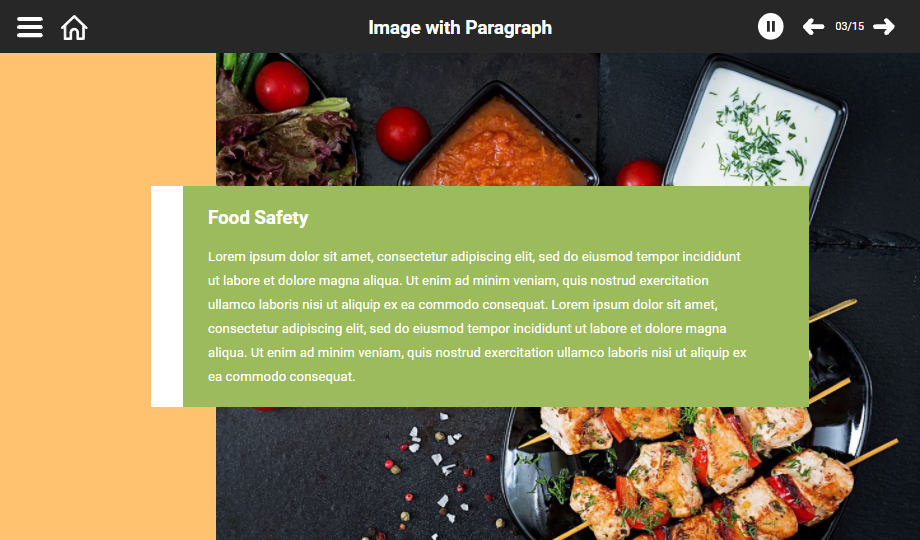Click the Image with Paragraph title

point(460,28)
